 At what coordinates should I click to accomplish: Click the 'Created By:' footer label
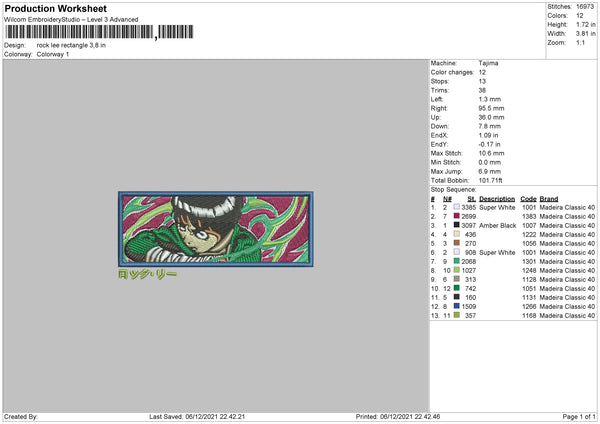click(x=21, y=417)
